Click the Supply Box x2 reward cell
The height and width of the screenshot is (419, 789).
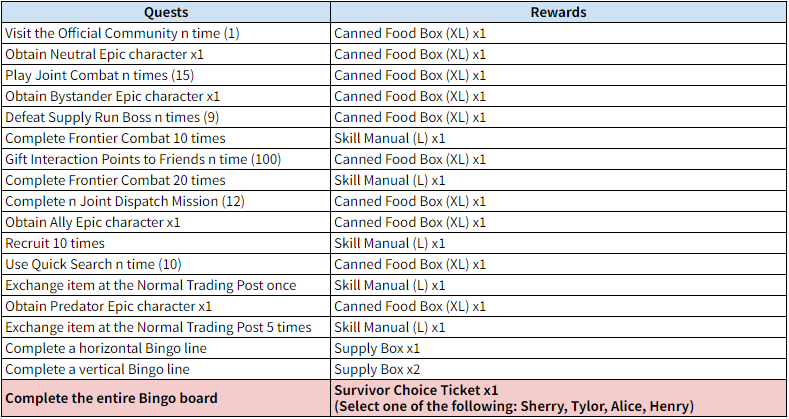click(x=377, y=369)
